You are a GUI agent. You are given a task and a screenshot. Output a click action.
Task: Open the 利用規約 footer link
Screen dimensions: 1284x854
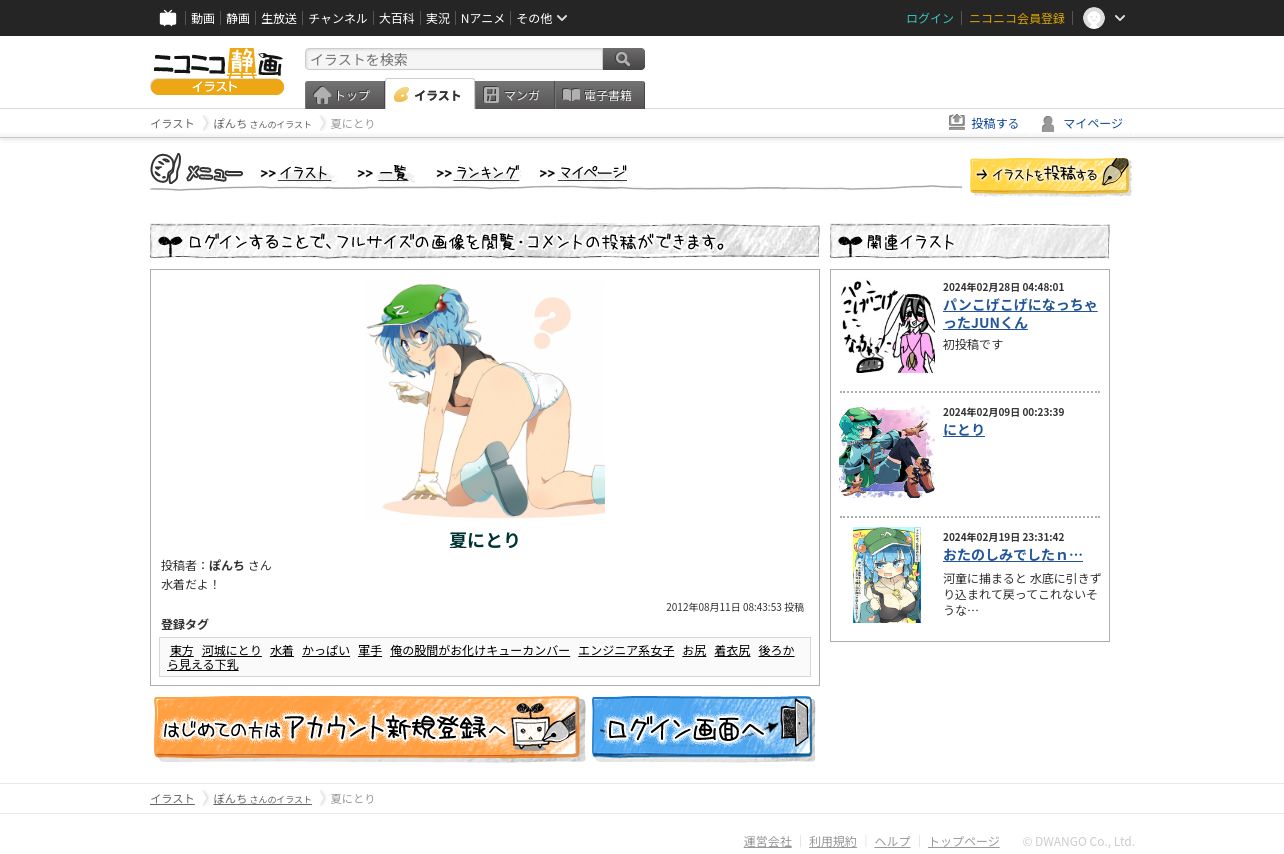833,842
